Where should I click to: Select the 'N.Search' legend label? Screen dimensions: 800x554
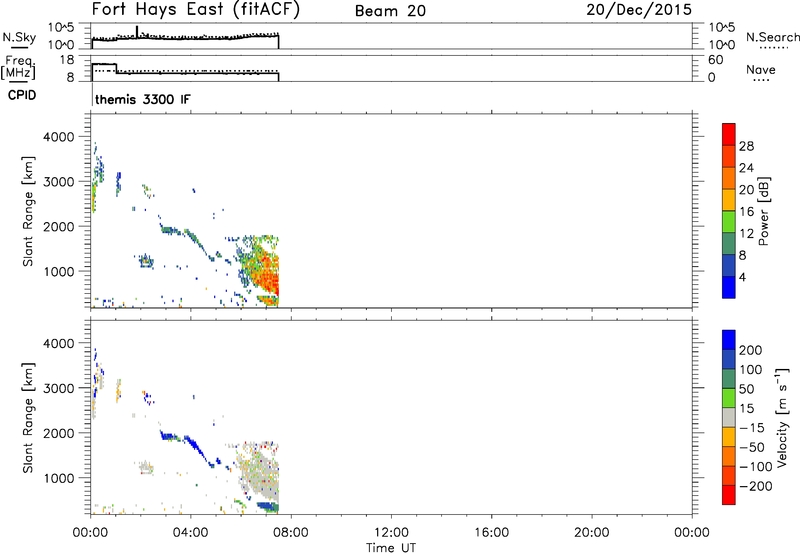(772, 37)
